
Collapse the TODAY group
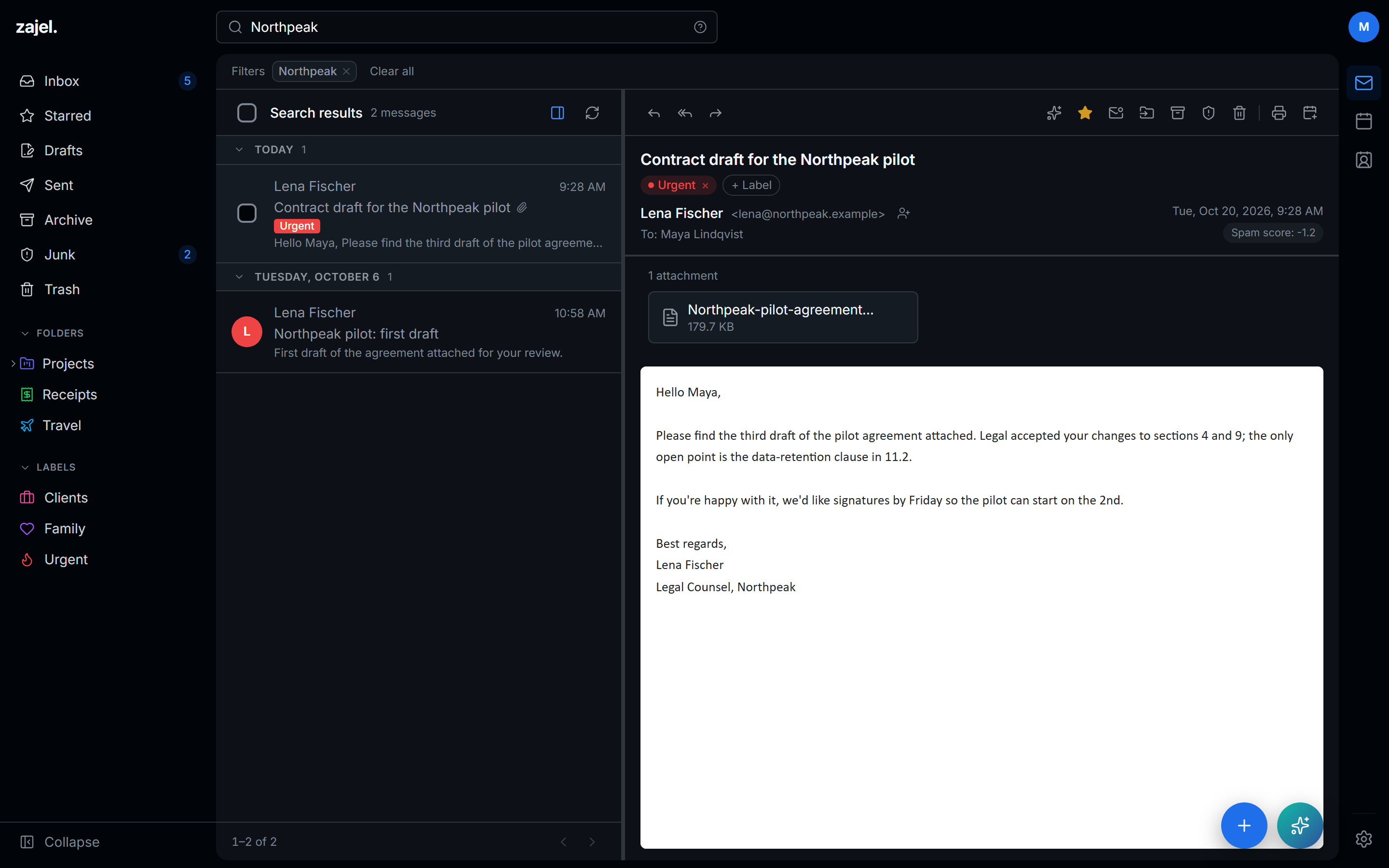pos(239,150)
